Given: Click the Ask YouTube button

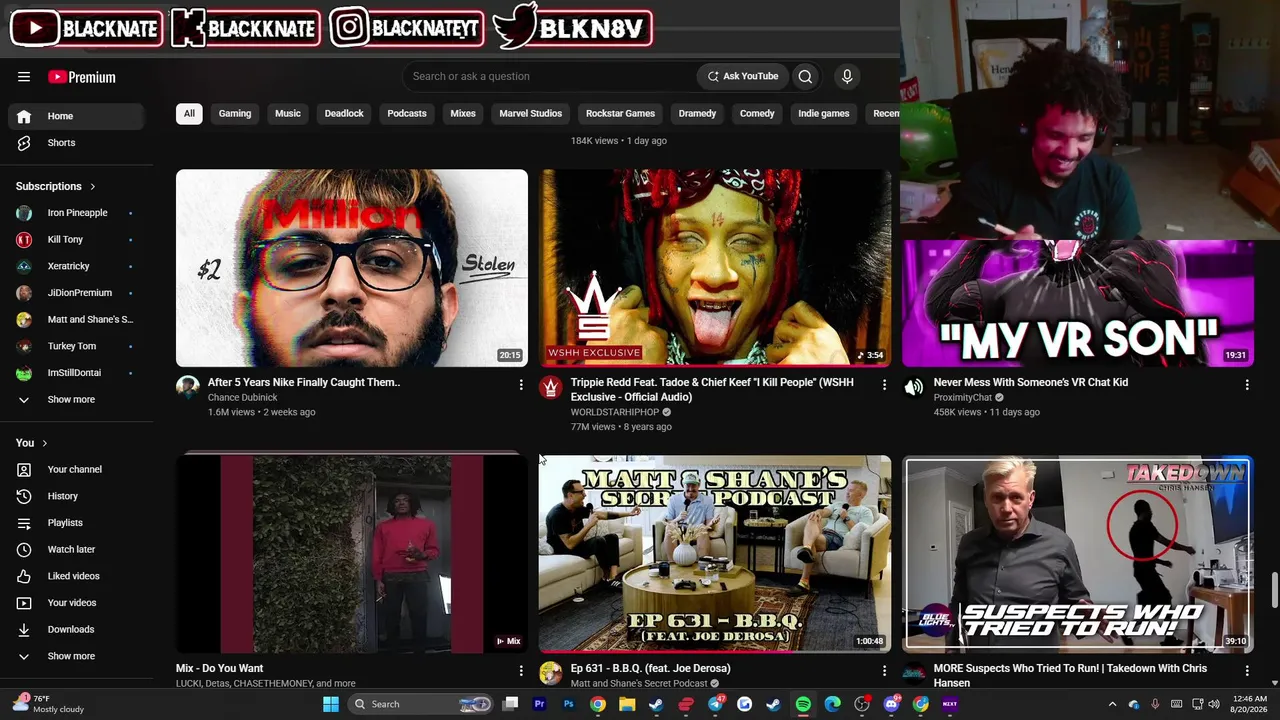Looking at the screenshot, I should point(743,76).
